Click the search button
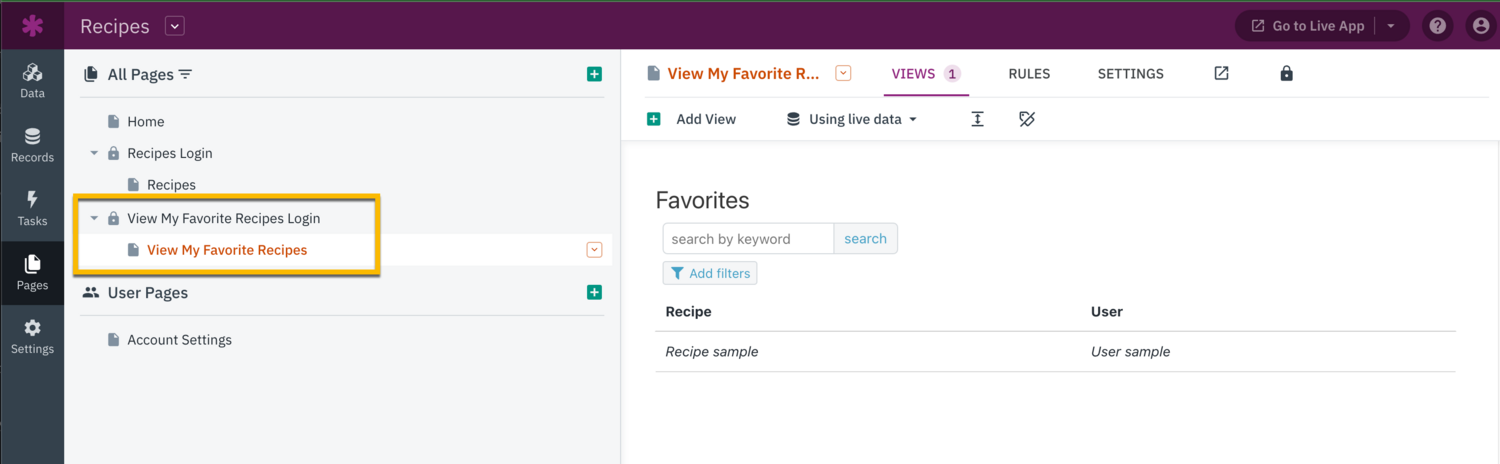 tap(865, 238)
